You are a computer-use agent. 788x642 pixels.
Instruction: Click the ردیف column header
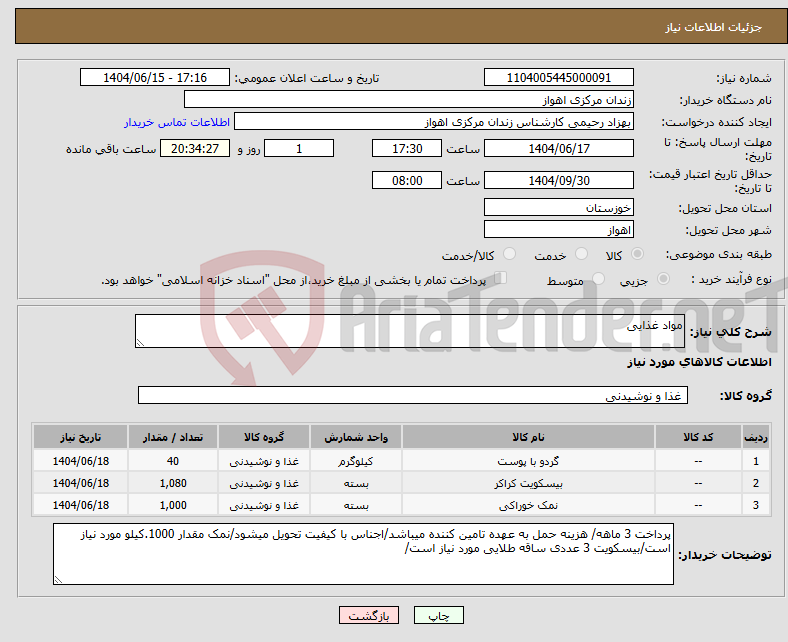(x=755, y=437)
